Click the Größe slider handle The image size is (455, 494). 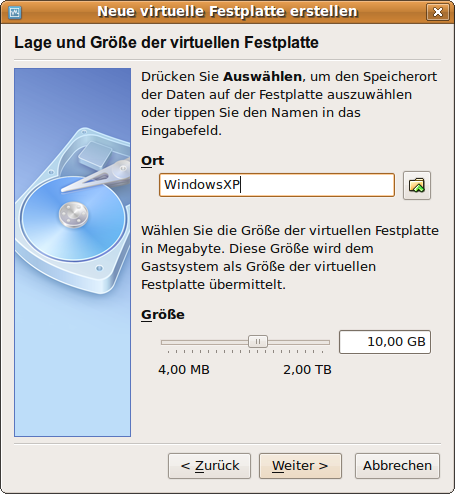tap(258, 342)
